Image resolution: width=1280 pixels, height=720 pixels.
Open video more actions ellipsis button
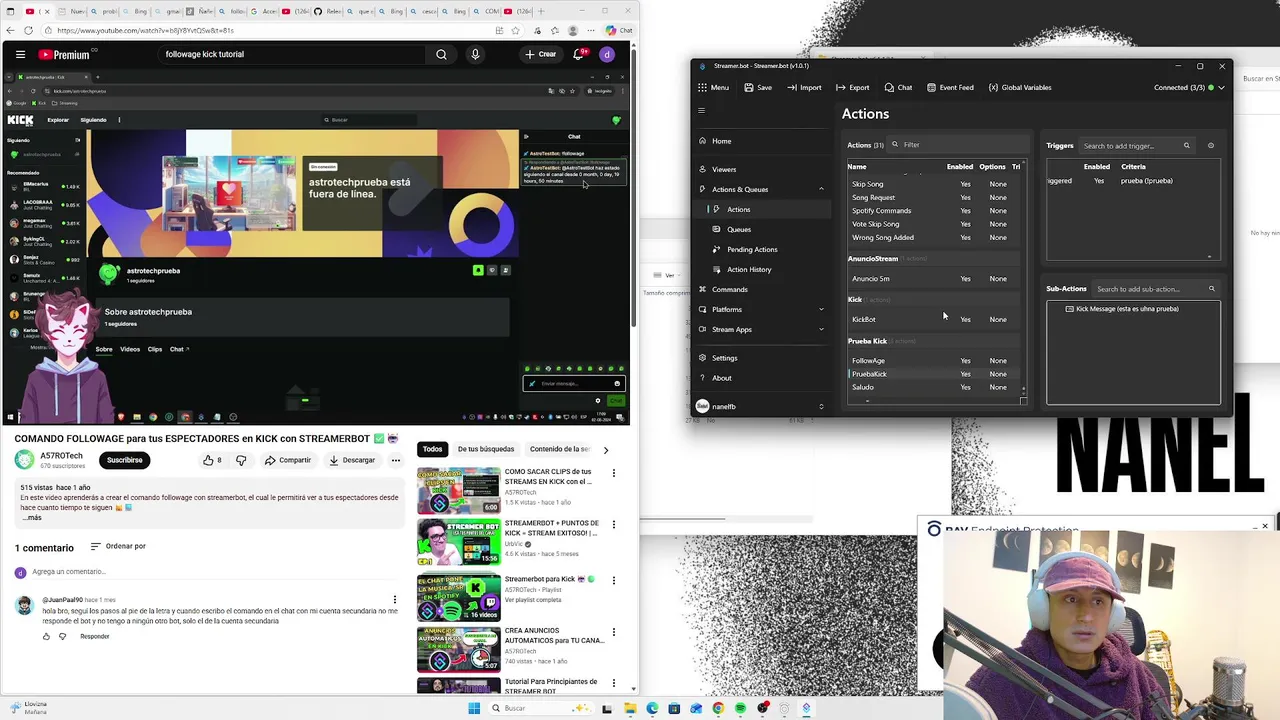pyautogui.click(x=396, y=460)
